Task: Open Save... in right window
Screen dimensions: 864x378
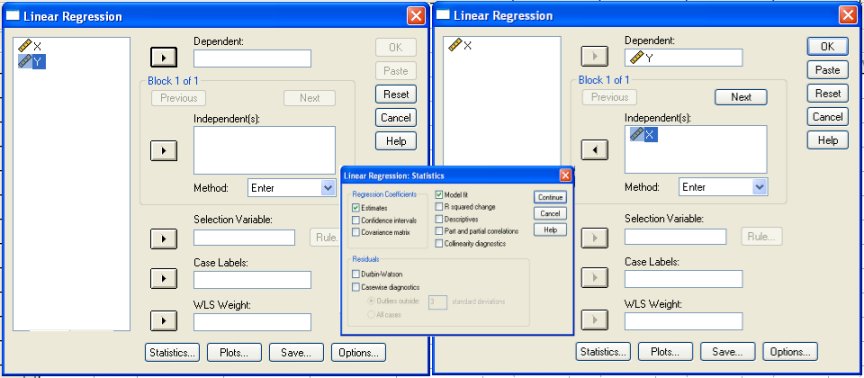Action: (727, 352)
